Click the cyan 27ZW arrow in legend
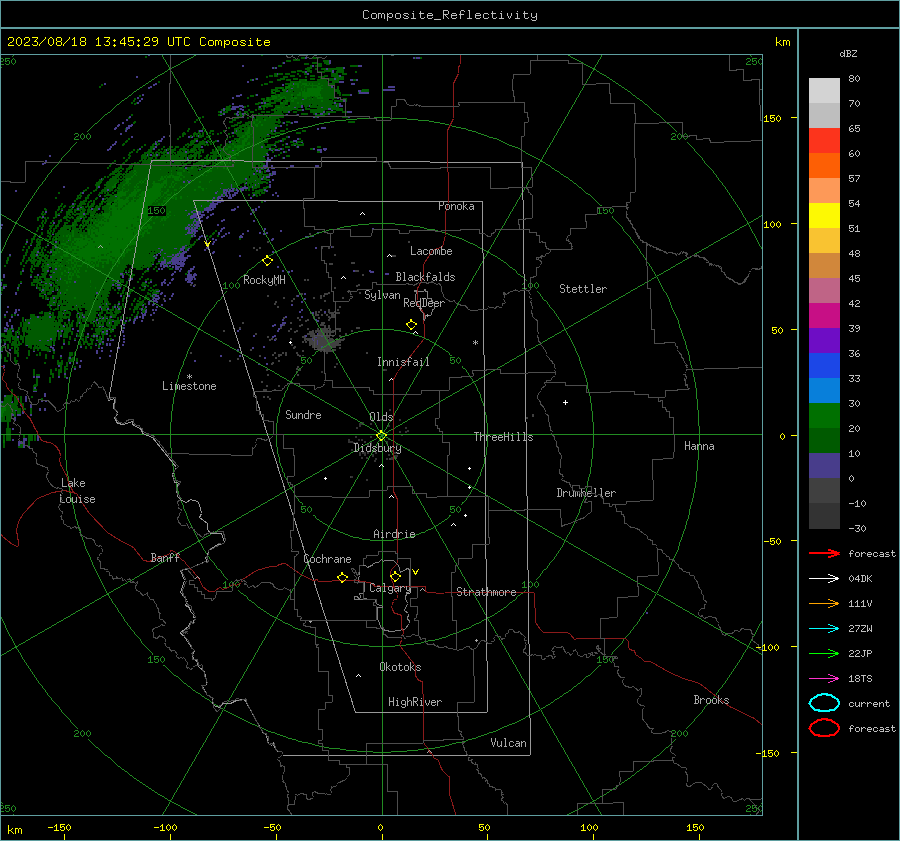The height and width of the screenshot is (841, 900). pyautogui.click(x=824, y=628)
